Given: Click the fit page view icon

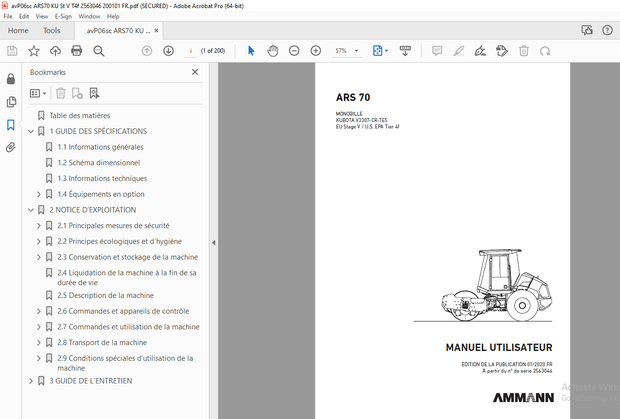Looking at the screenshot, I should tap(378, 51).
